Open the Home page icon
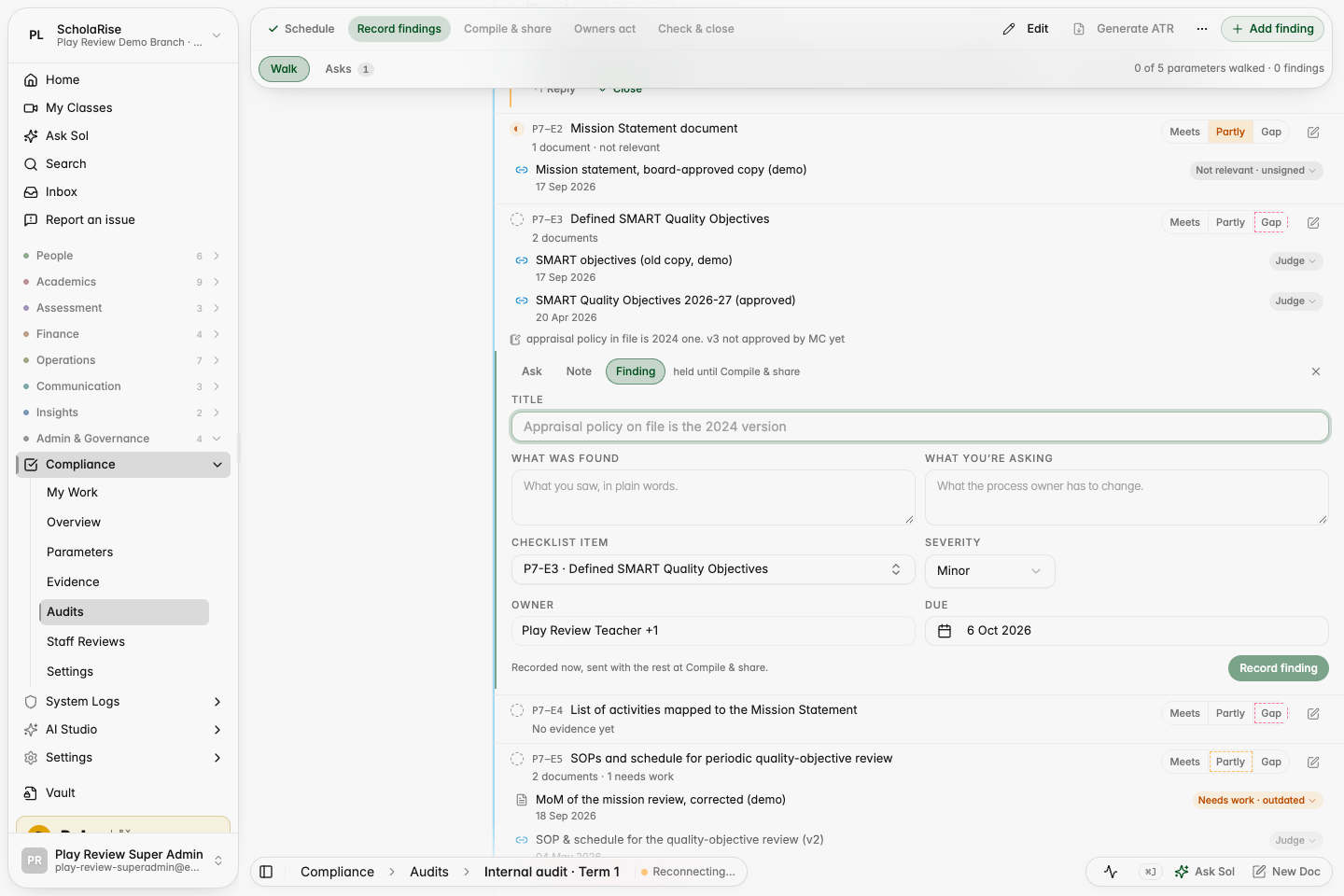This screenshot has height=896, width=1344. pos(31,80)
